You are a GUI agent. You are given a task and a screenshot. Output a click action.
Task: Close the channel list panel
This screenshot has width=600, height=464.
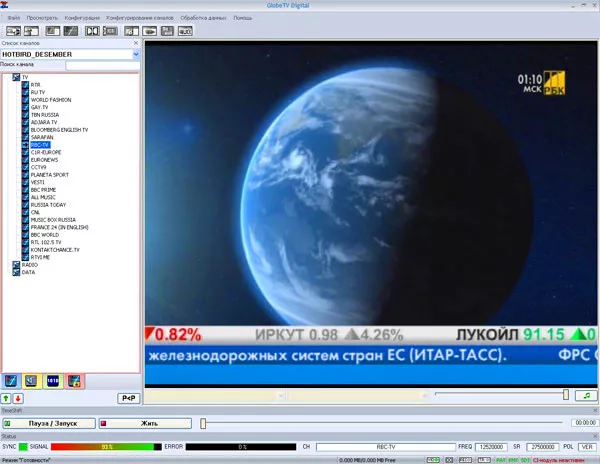click(136, 43)
